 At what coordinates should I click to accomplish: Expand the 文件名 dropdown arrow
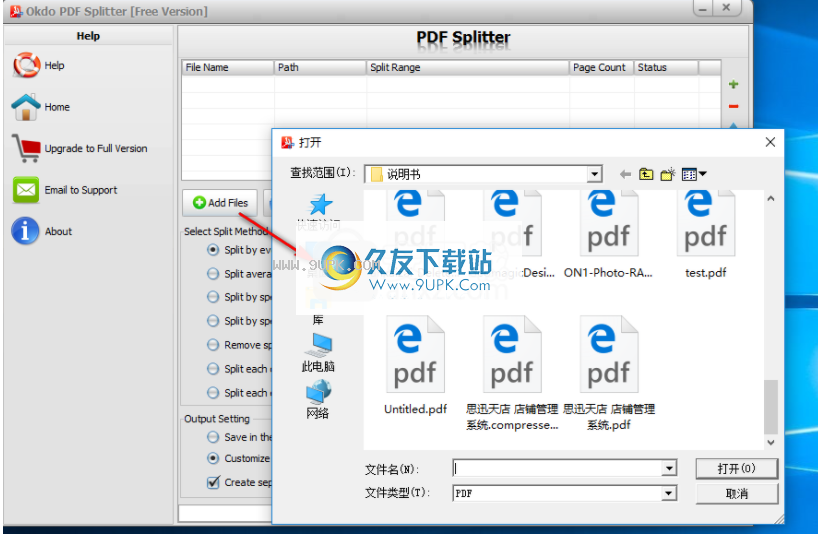pyautogui.click(x=669, y=468)
